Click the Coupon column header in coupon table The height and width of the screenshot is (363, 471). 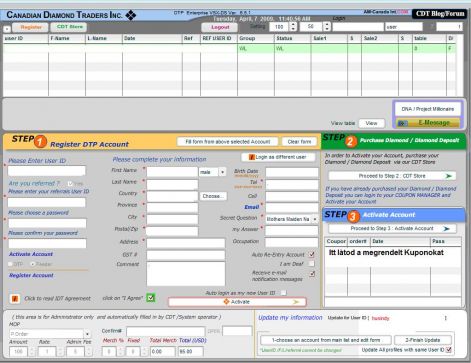pyautogui.click(x=336, y=241)
